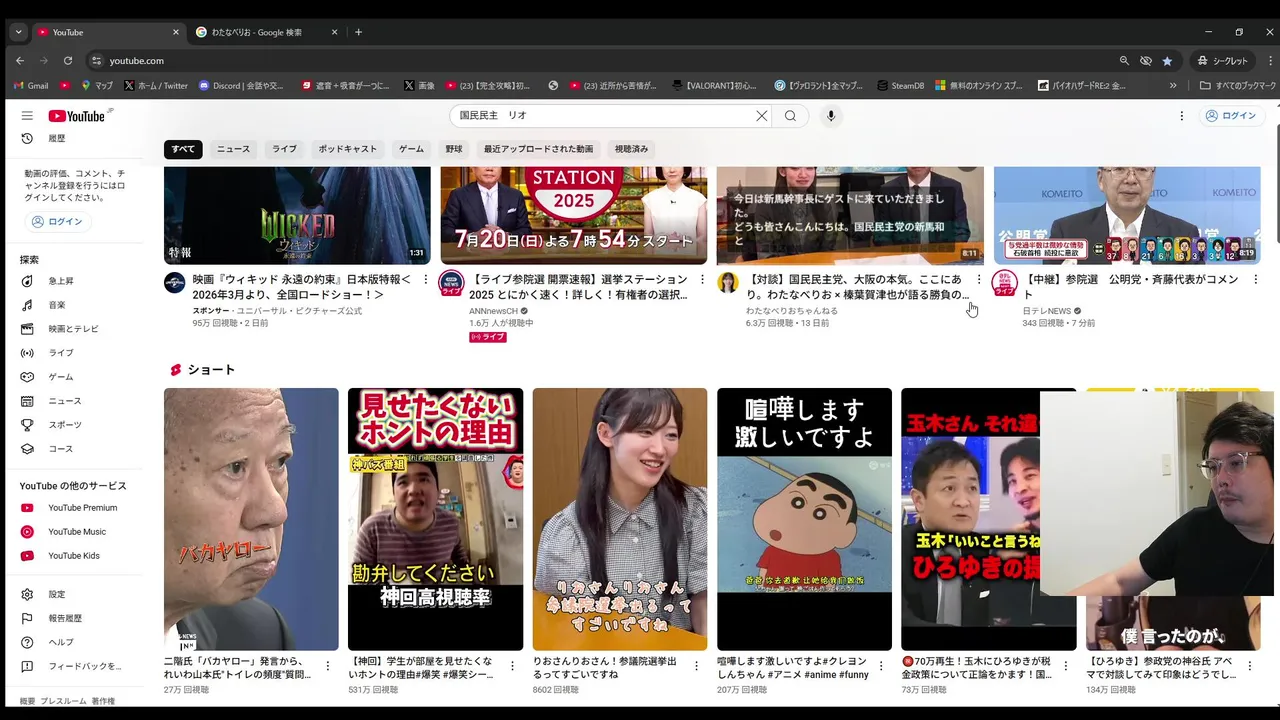Open the Wicked movie trailer thumbnail
Image resolution: width=1280 pixels, height=720 pixels.
point(297,216)
